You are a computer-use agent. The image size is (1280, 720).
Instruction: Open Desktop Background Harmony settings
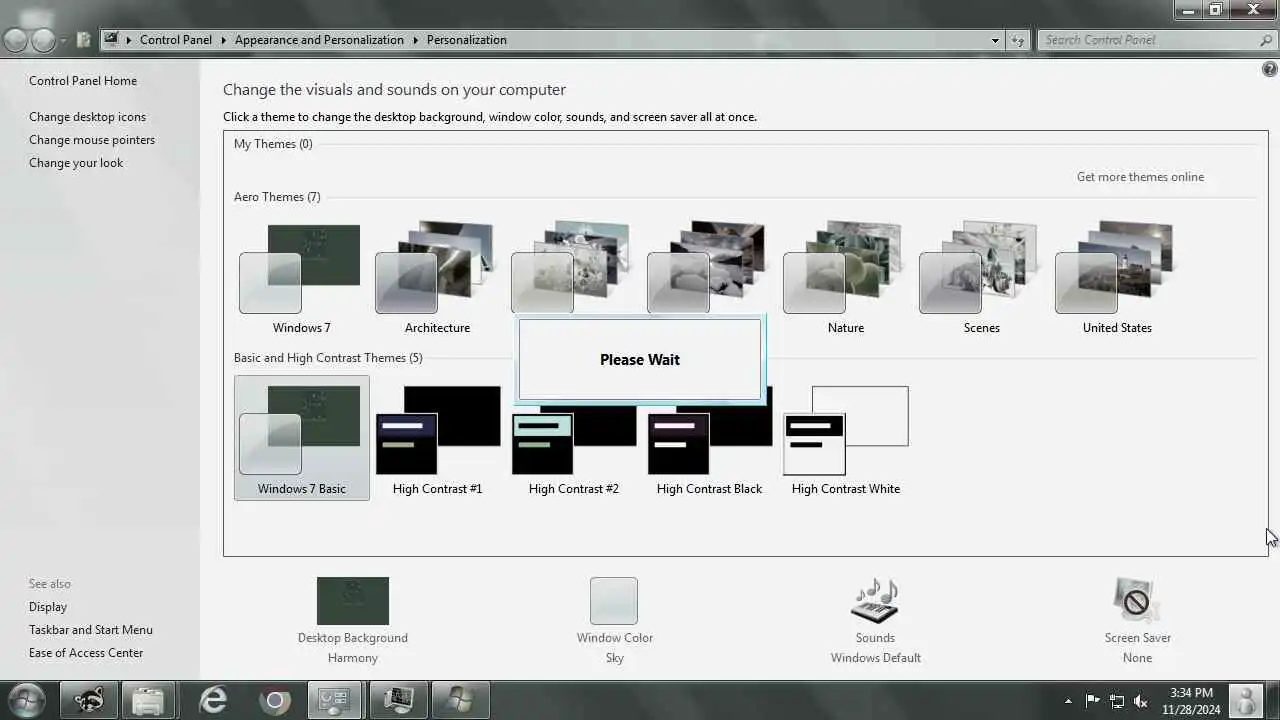pos(353,620)
